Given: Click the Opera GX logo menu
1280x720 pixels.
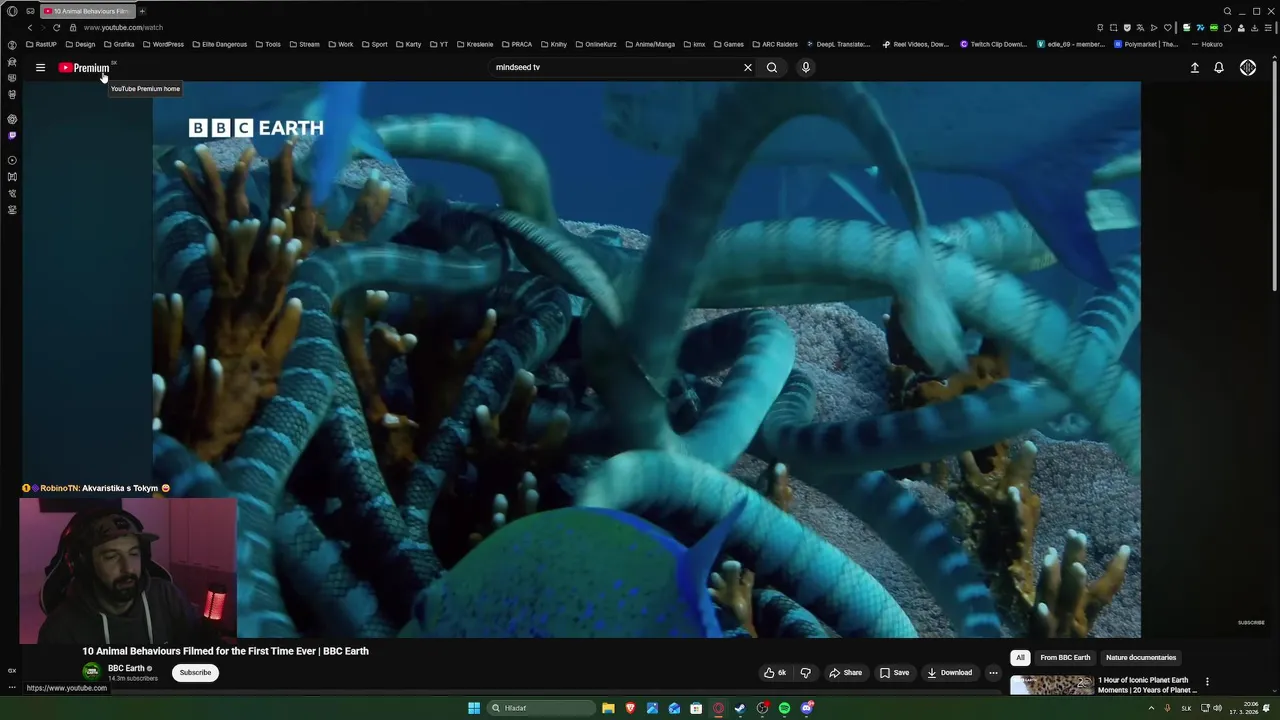Looking at the screenshot, I should 12,11.
